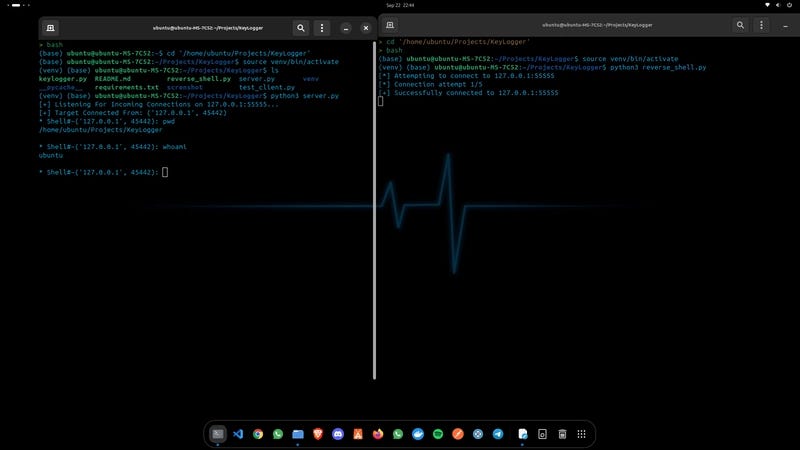The width and height of the screenshot is (800, 450).
Task: Open the right terminal's three-dot menu
Action: 761,25
